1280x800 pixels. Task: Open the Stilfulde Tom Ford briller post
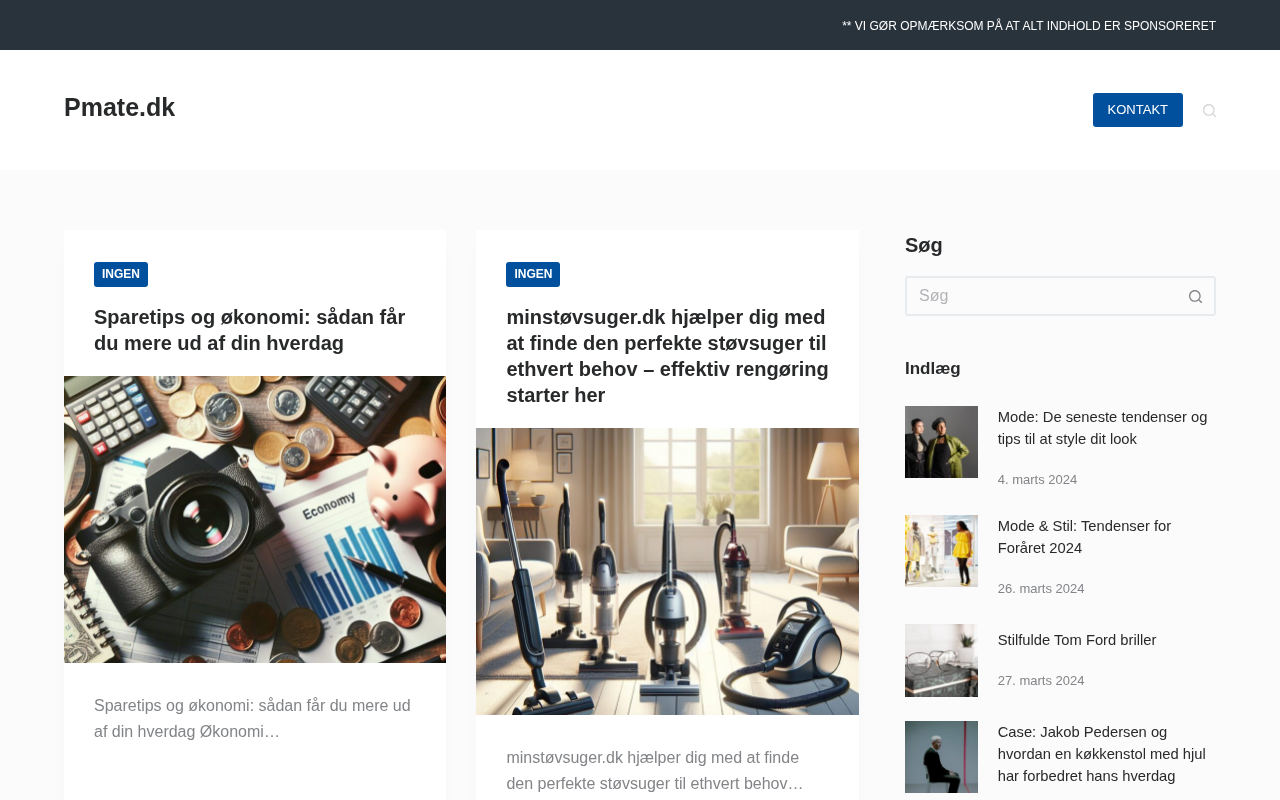point(1077,640)
